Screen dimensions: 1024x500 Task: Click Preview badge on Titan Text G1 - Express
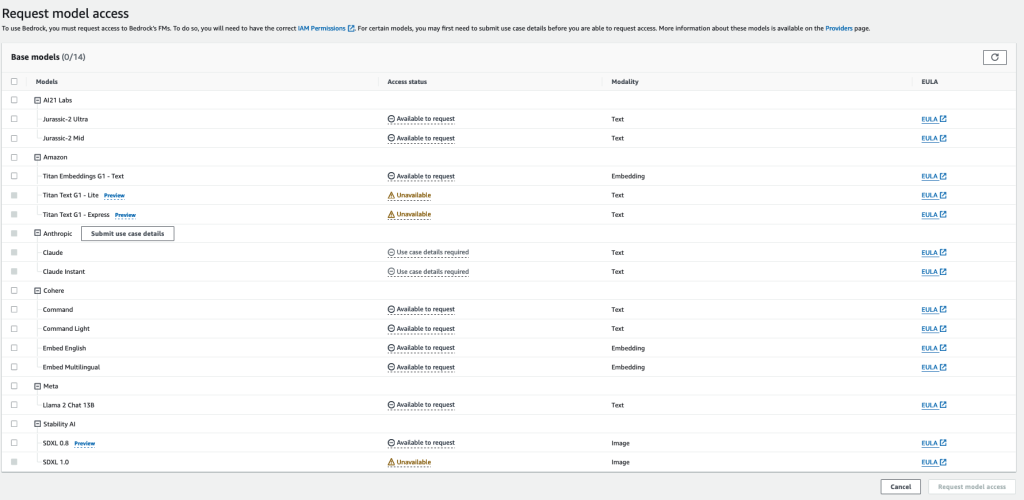[125, 215]
